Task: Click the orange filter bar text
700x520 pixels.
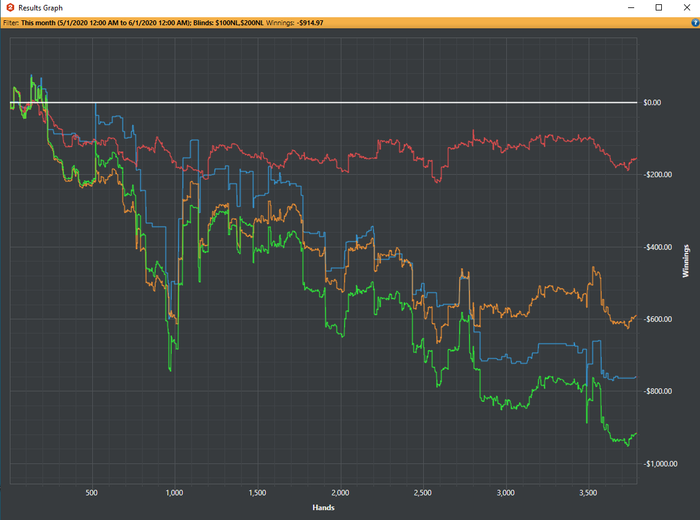Action: point(163,23)
